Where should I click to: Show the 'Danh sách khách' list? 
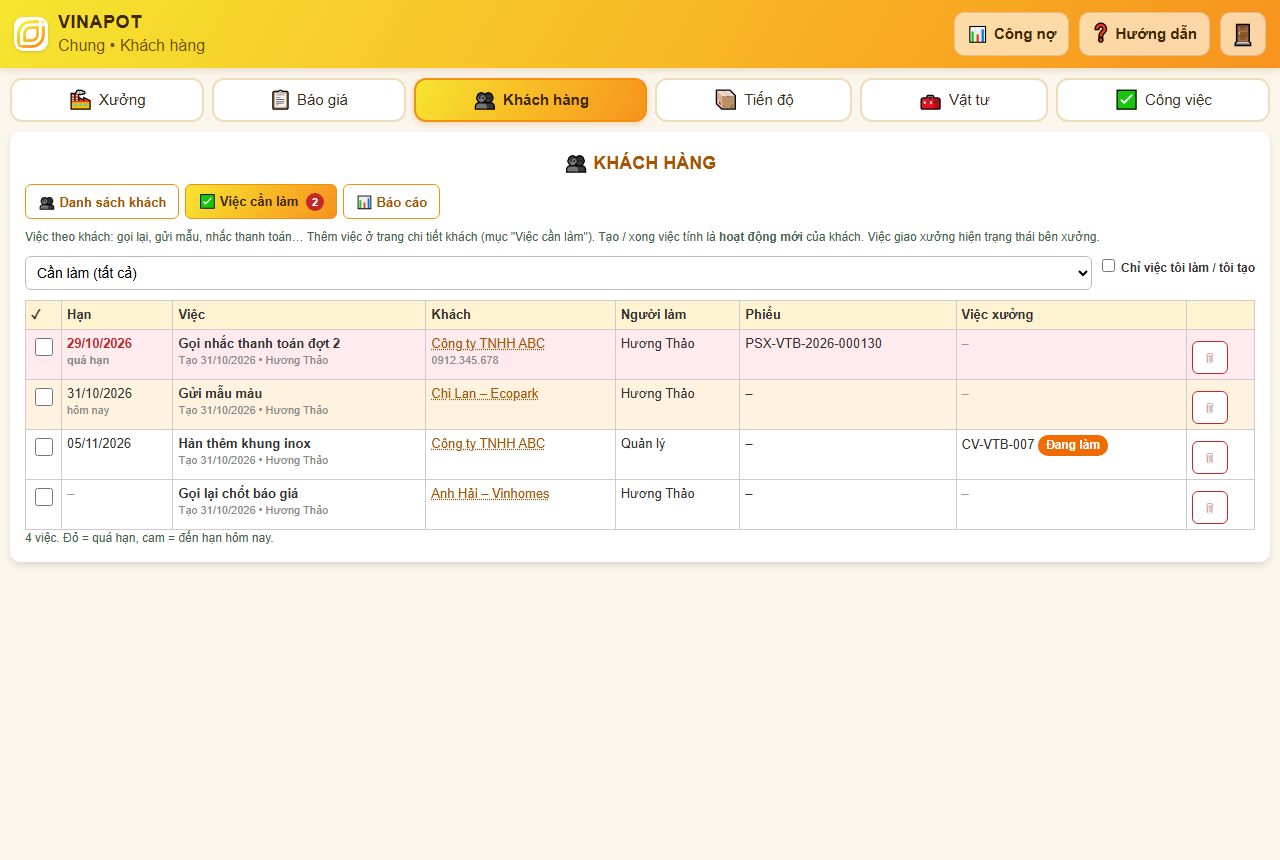coord(102,202)
